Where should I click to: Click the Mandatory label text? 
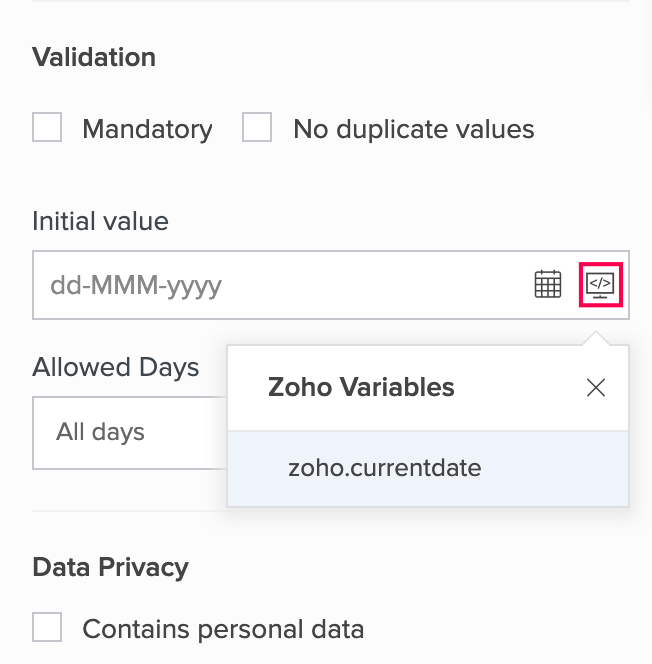point(147,129)
